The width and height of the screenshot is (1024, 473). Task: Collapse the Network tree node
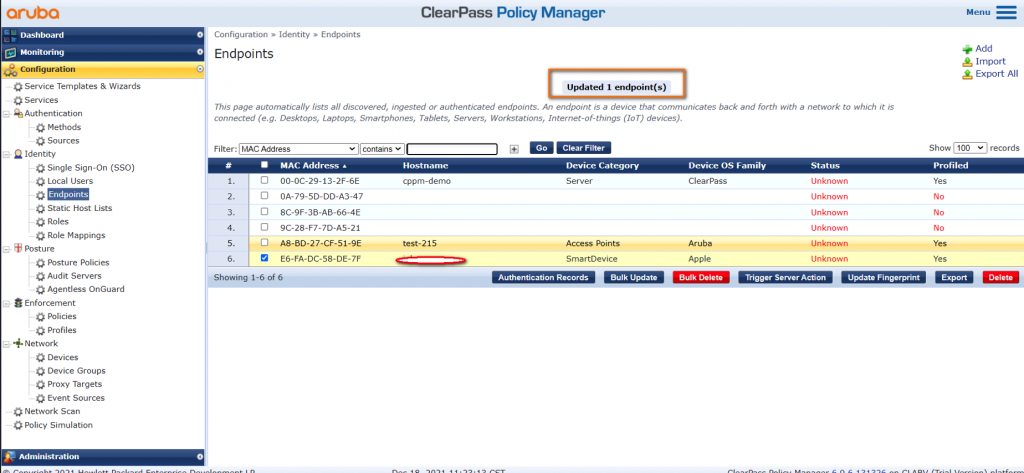point(6,344)
